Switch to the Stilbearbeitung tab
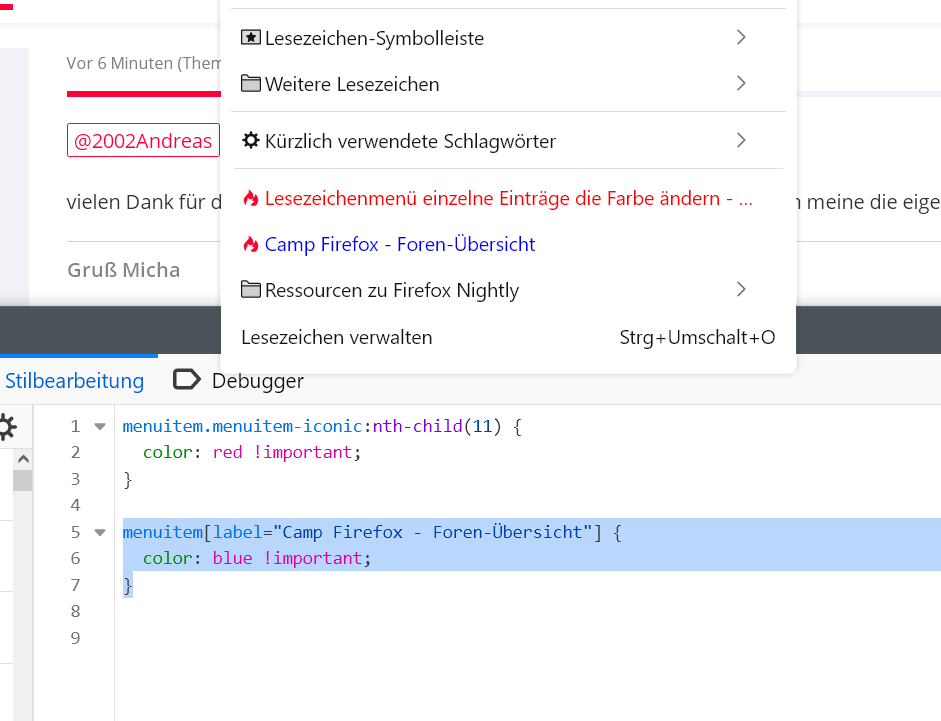Screen dimensions: 941x721 (x=74, y=381)
